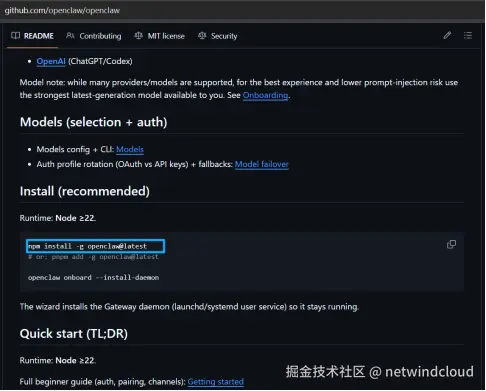Click the pencil edit file icon
Image resolution: width=486 pixels, height=391 pixels.
(x=447, y=35)
